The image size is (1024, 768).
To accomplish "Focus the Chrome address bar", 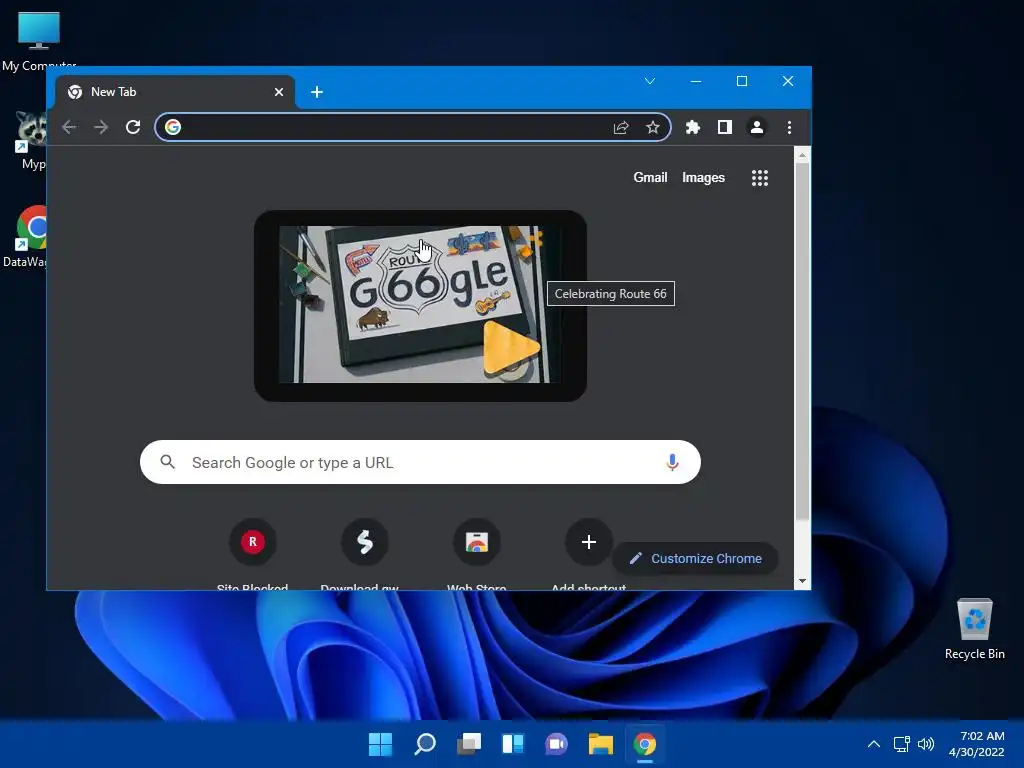I will pos(413,127).
